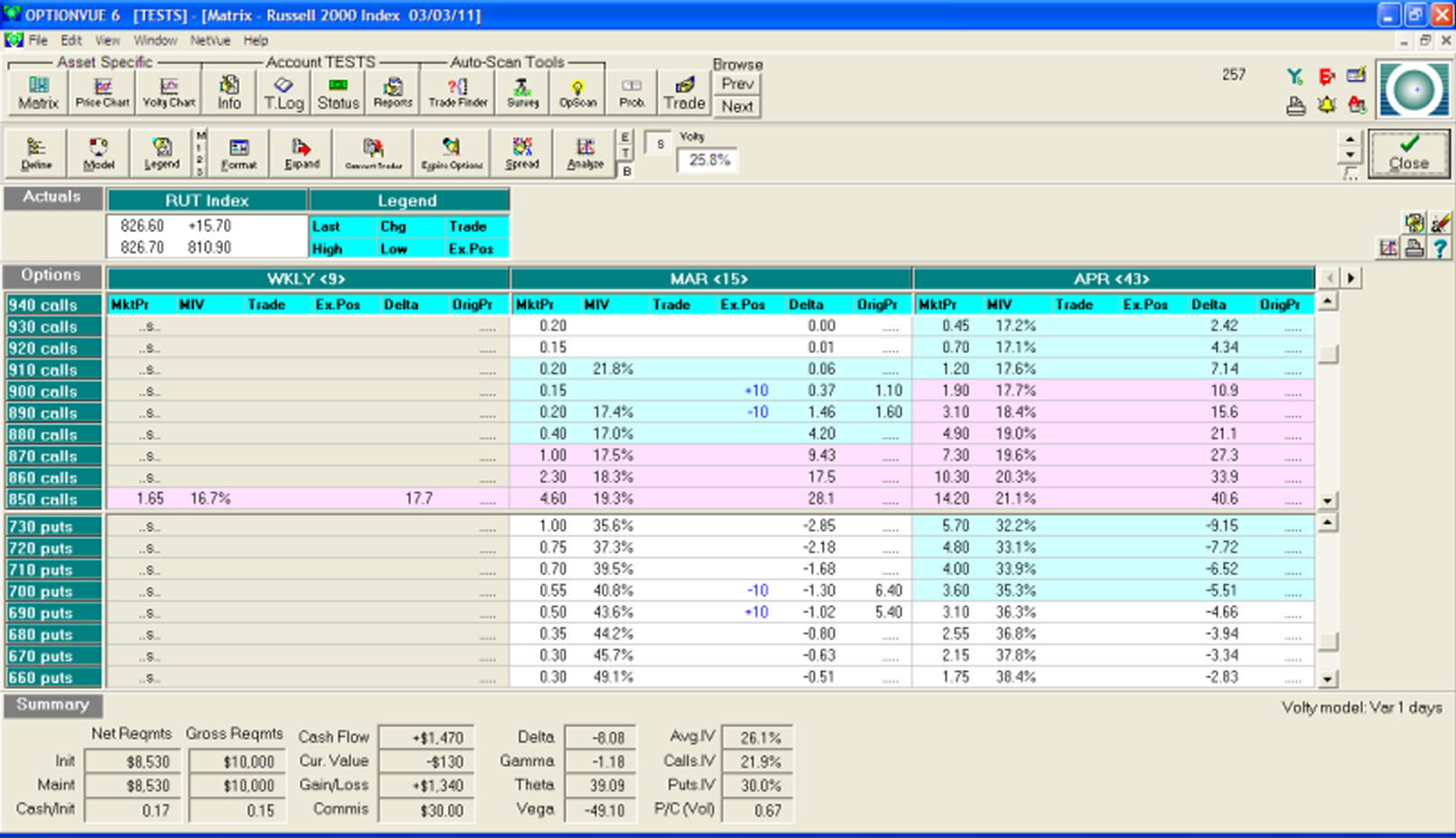
Task: Open the Window menu
Action: [155, 41]
